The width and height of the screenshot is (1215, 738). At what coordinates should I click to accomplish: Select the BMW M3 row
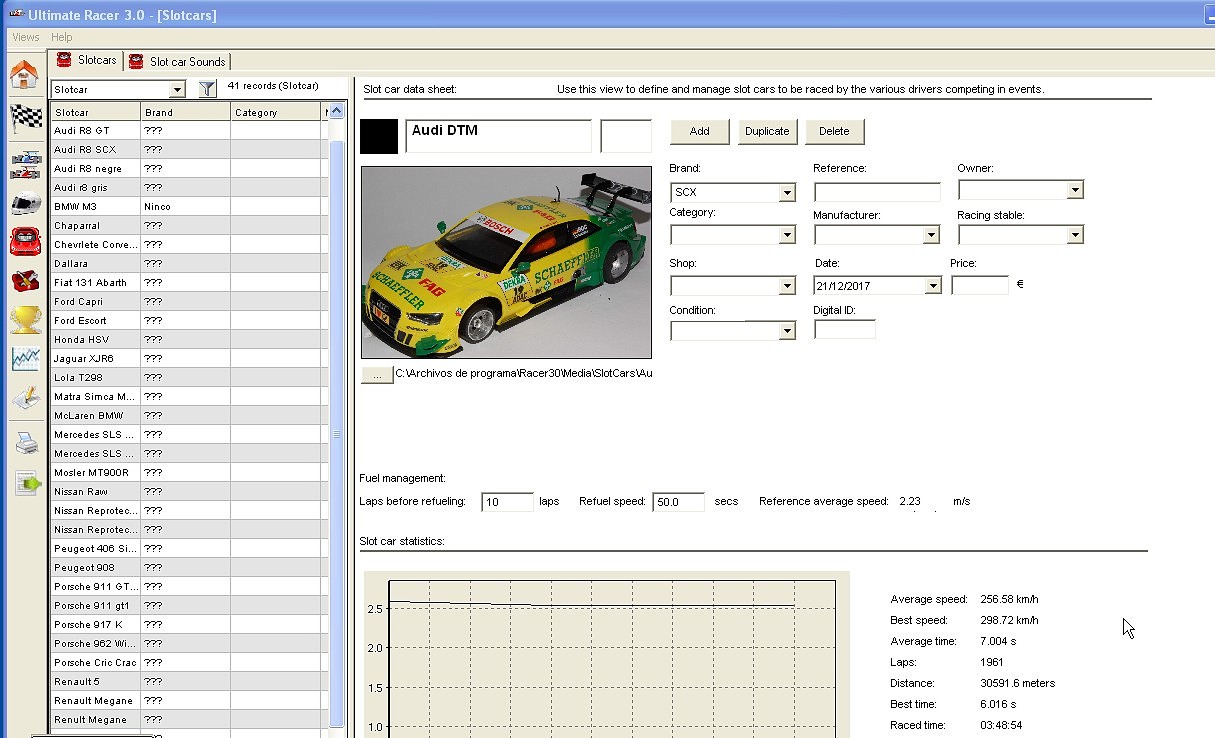pyautogui.click(x=189, y=207)
